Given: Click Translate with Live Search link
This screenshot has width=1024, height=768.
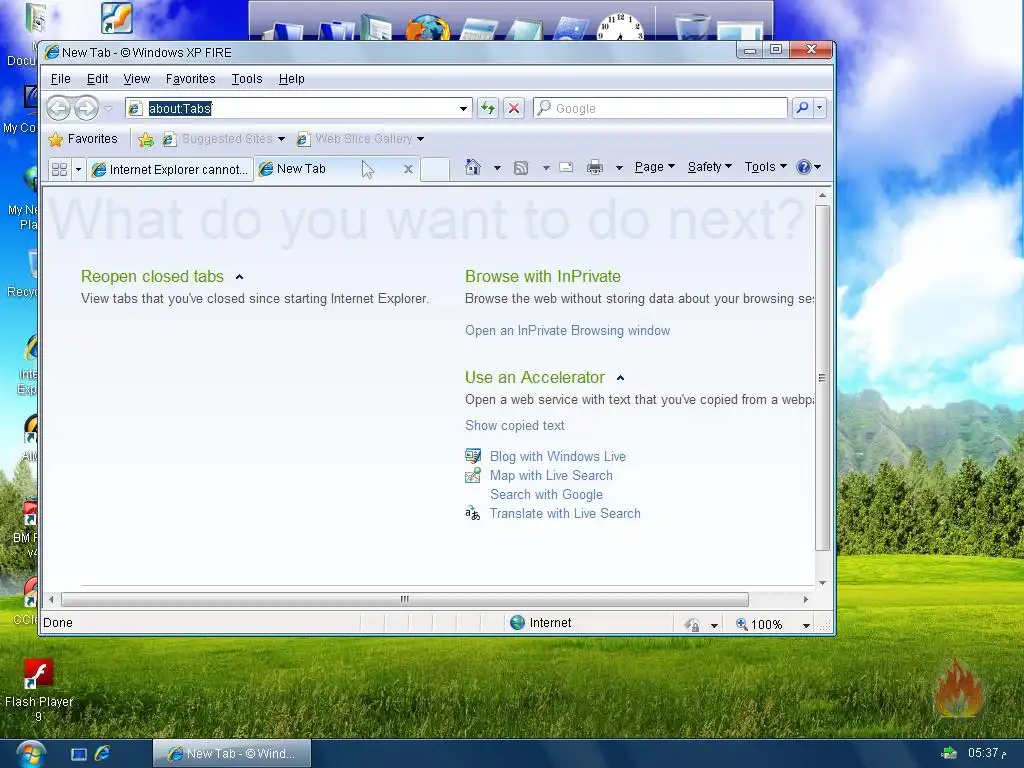Looking at the screenshot, I should (565, 513).
